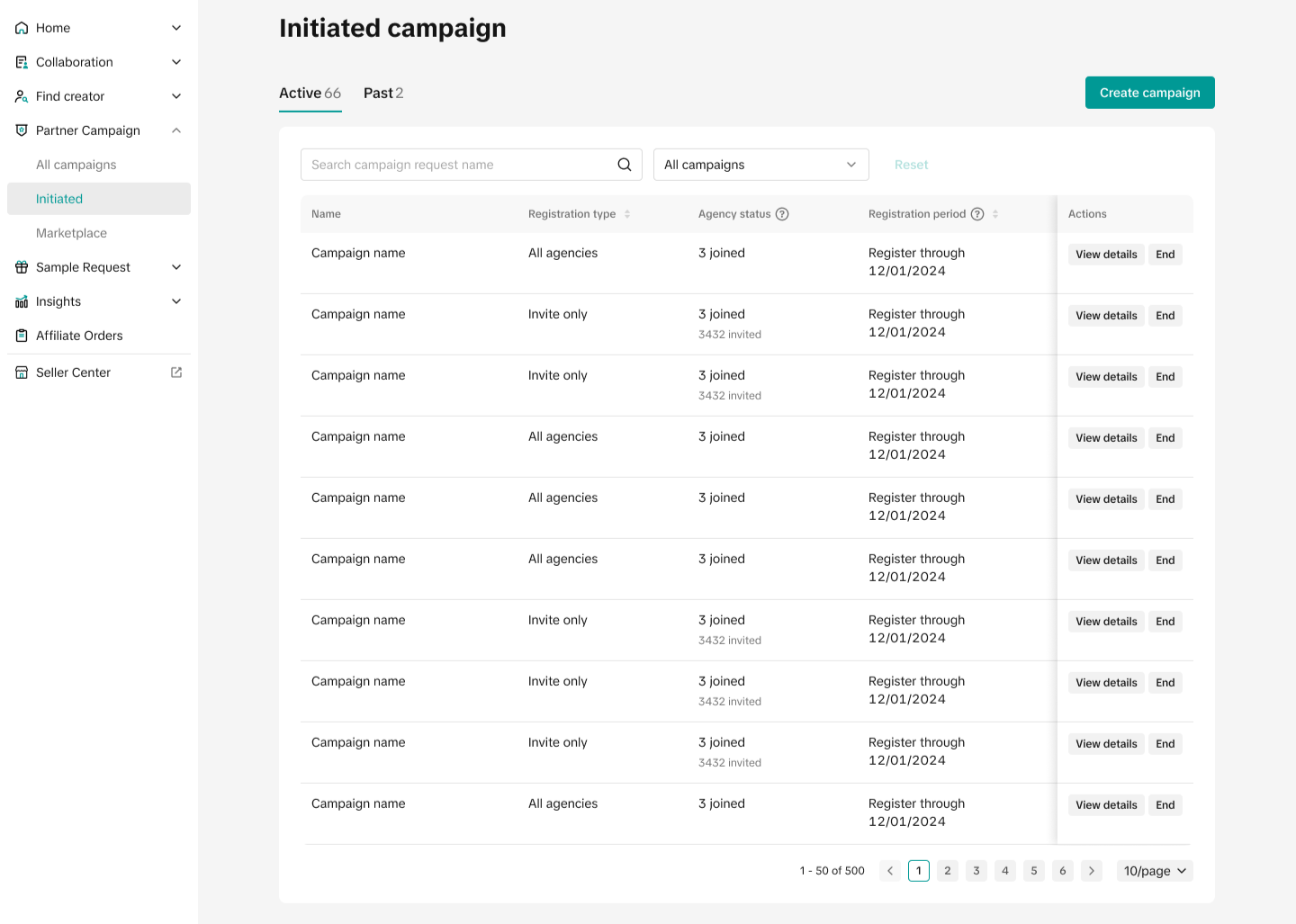The height and width of the screenshot is (924, 1296).
Task: Change the 10/page size dropdown
Action: click(1156, 871)
